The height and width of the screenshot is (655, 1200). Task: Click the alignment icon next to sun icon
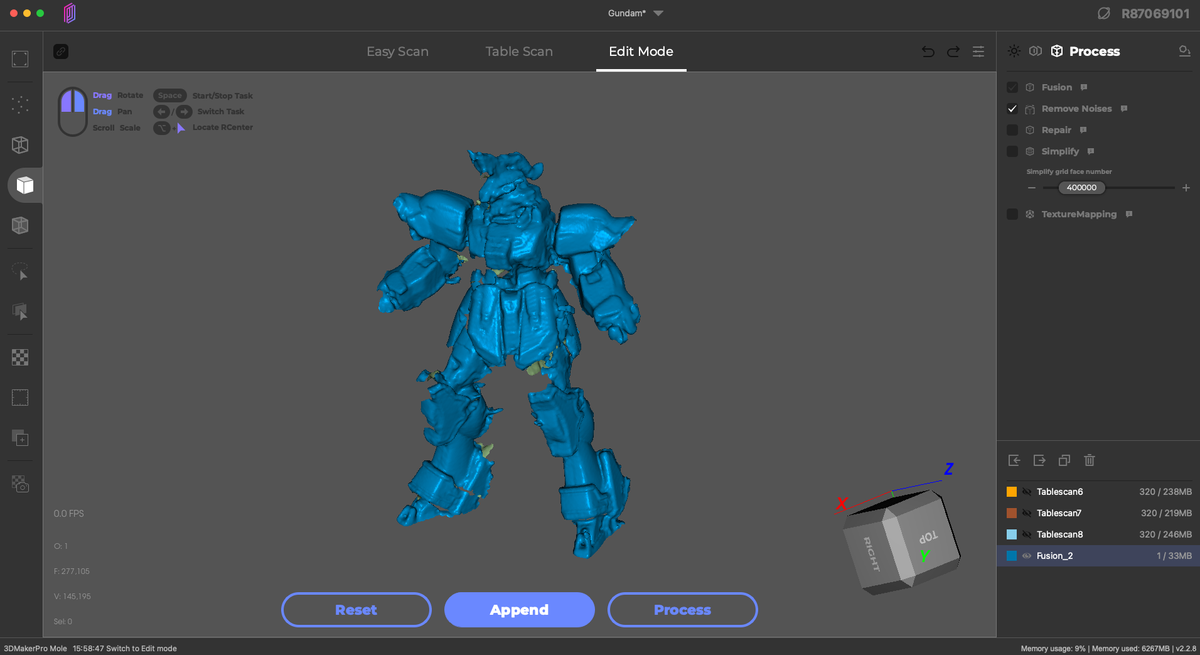point(1036,51)
